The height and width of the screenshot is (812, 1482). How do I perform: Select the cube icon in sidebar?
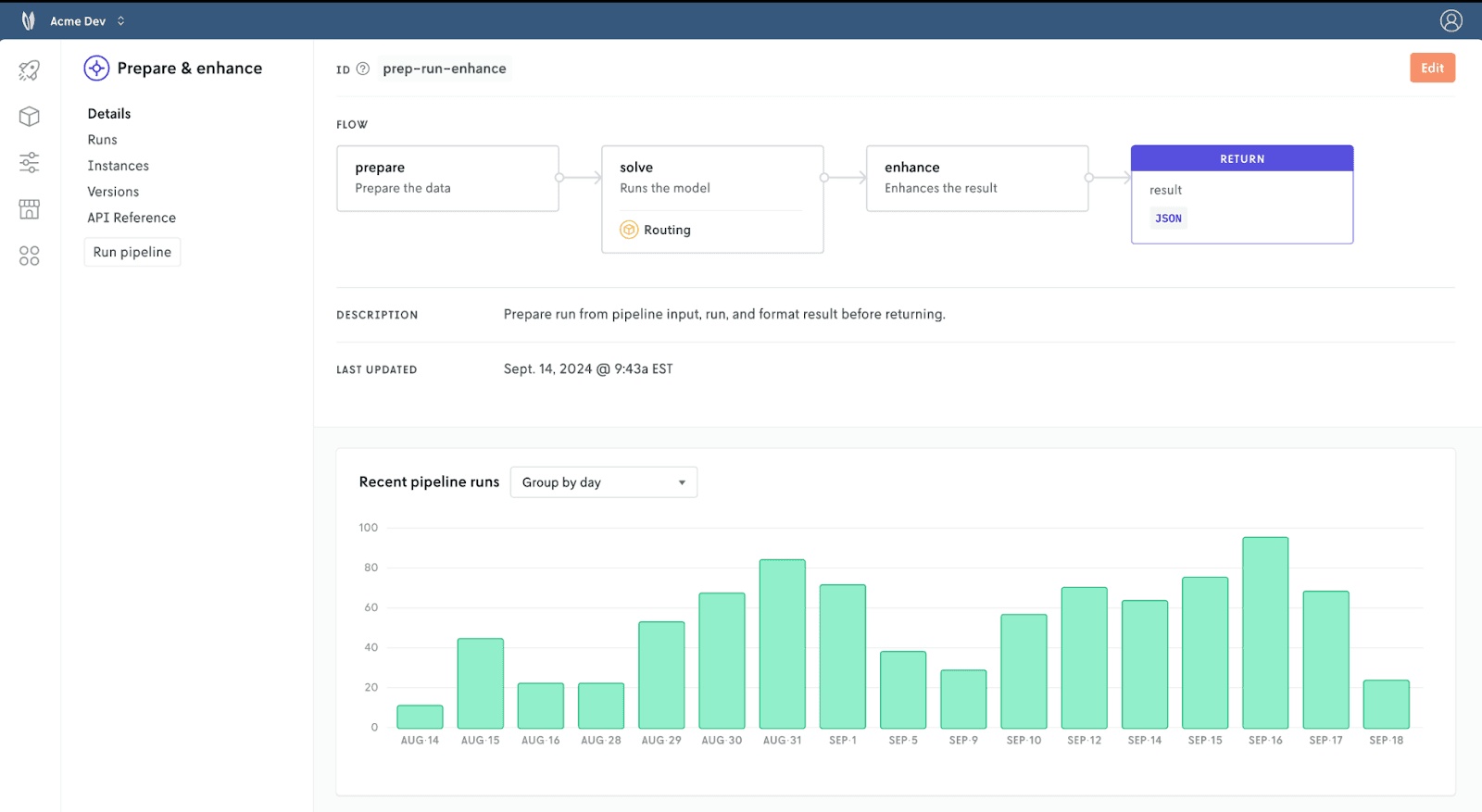30,117
